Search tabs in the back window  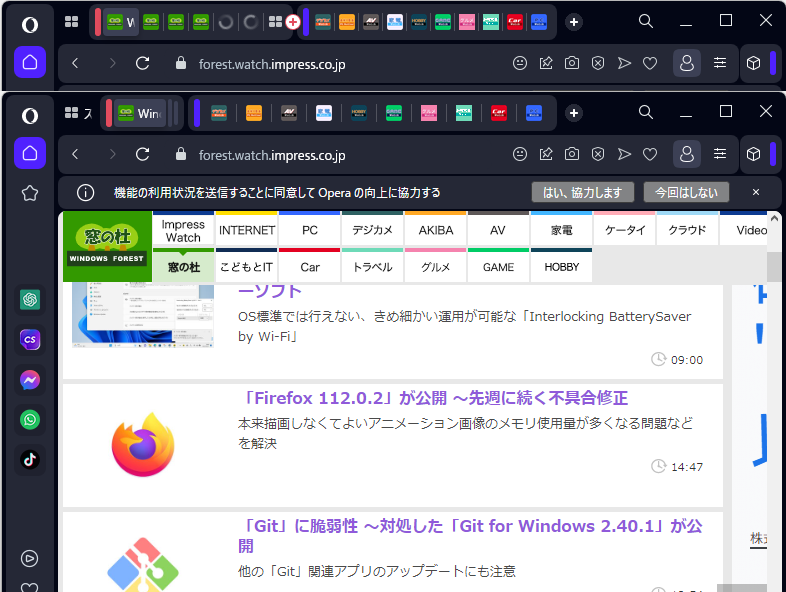(646, 21)
